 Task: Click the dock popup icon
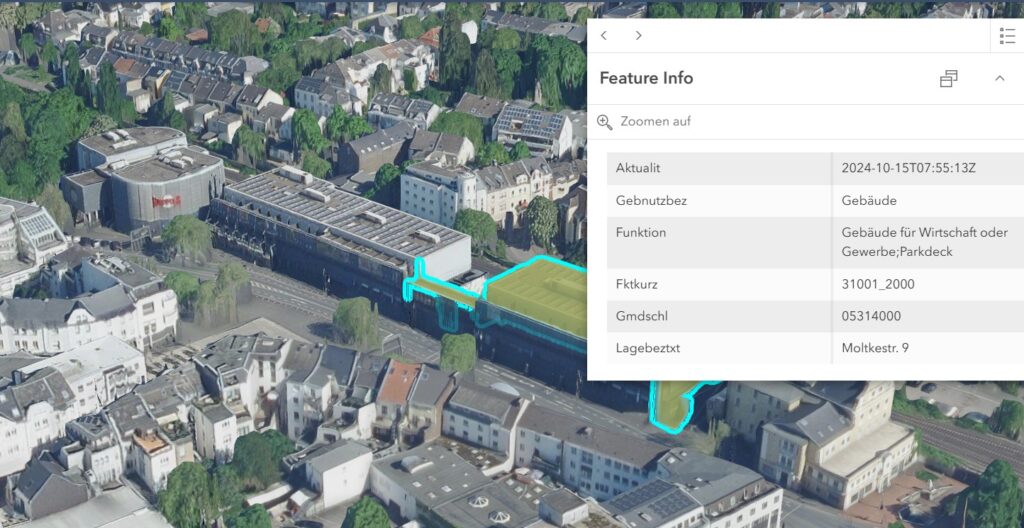(x=949, y=79)
